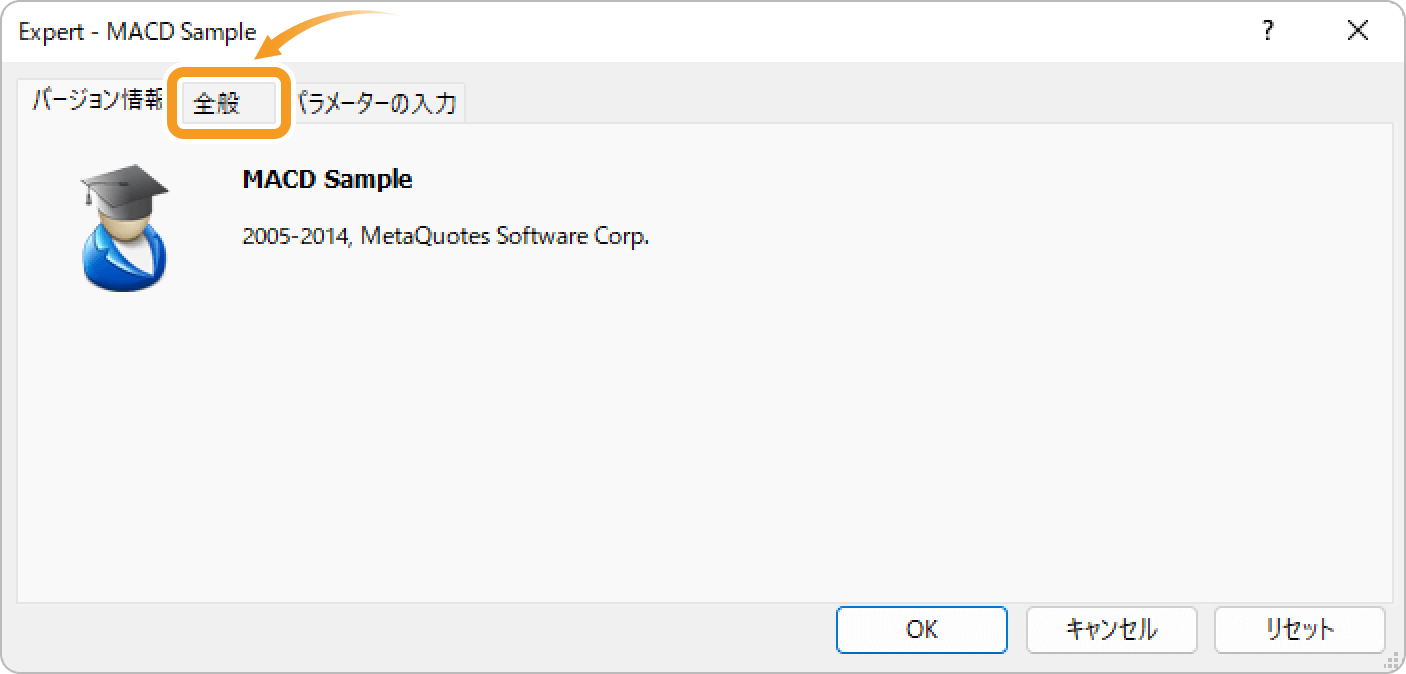1406x674 pixels.
Task: Click the MetaQuotes Software Corp. copyright line
Action: 446,237
